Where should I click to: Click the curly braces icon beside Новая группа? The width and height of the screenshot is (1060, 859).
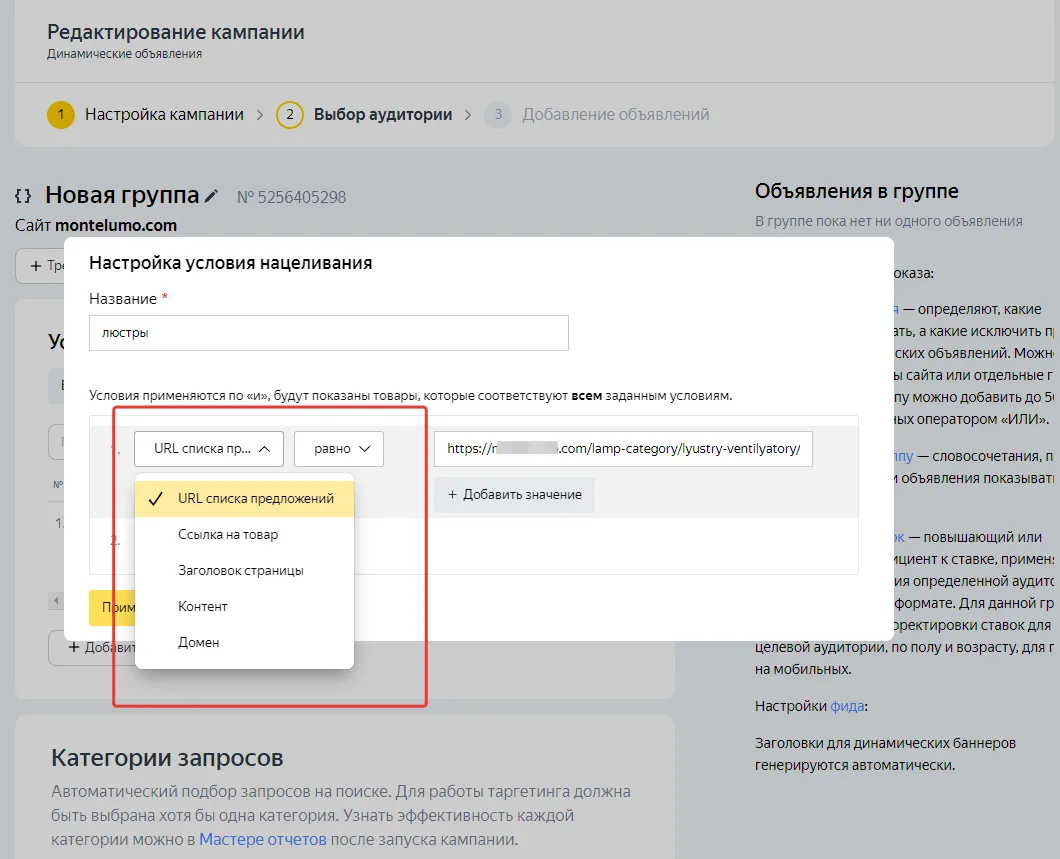(x=23, y=196)
